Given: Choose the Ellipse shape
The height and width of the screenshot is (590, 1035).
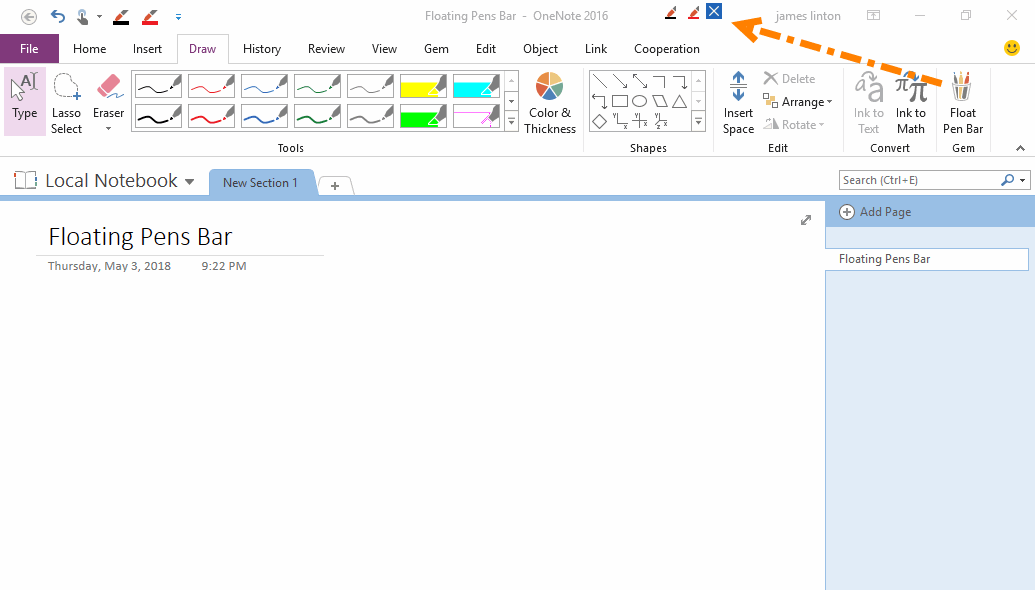Looking at the screenshot, I should tap(640, 102).
